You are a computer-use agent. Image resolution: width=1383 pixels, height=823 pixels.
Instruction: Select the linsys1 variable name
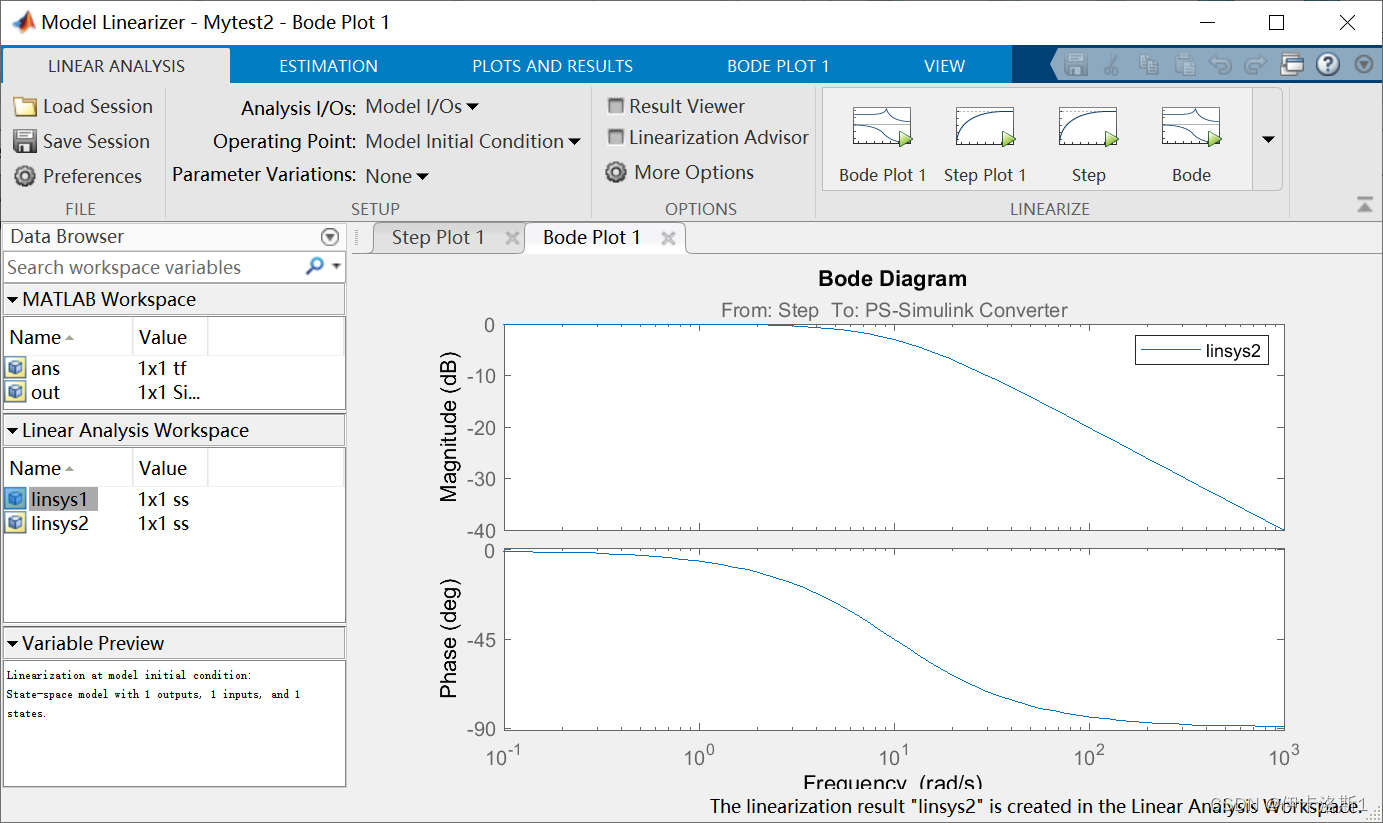pos(59,499)
